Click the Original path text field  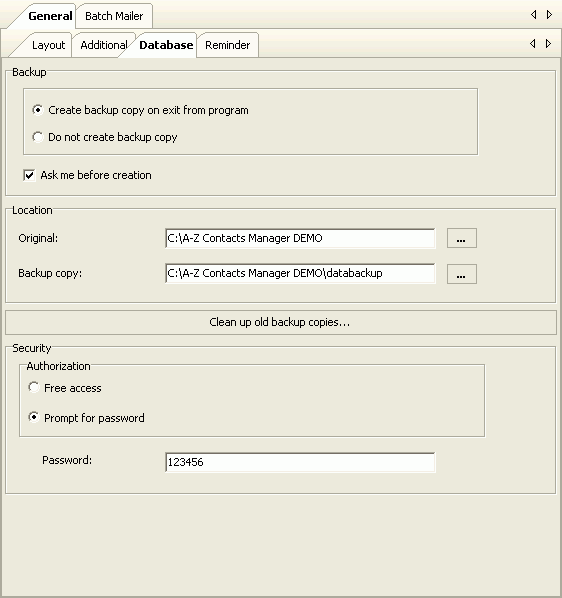(x=300, y=238)
